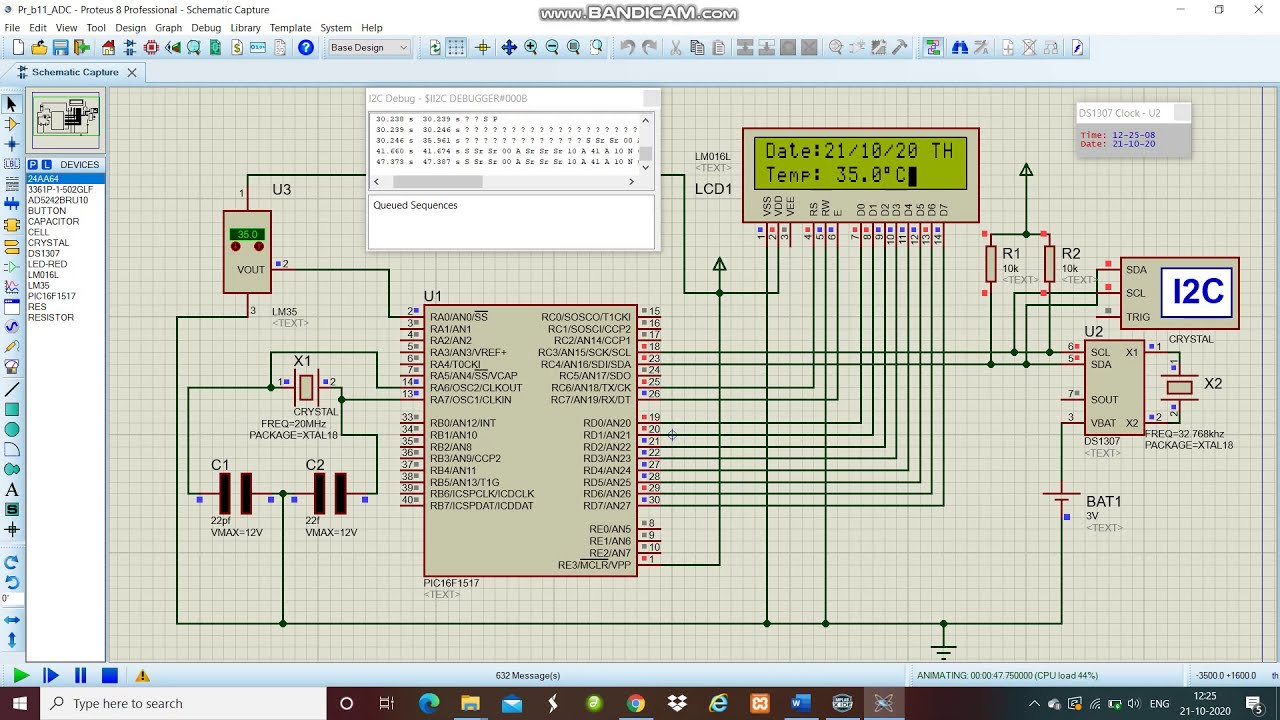Save the design with the floppy disk icon

coord(60,47)
